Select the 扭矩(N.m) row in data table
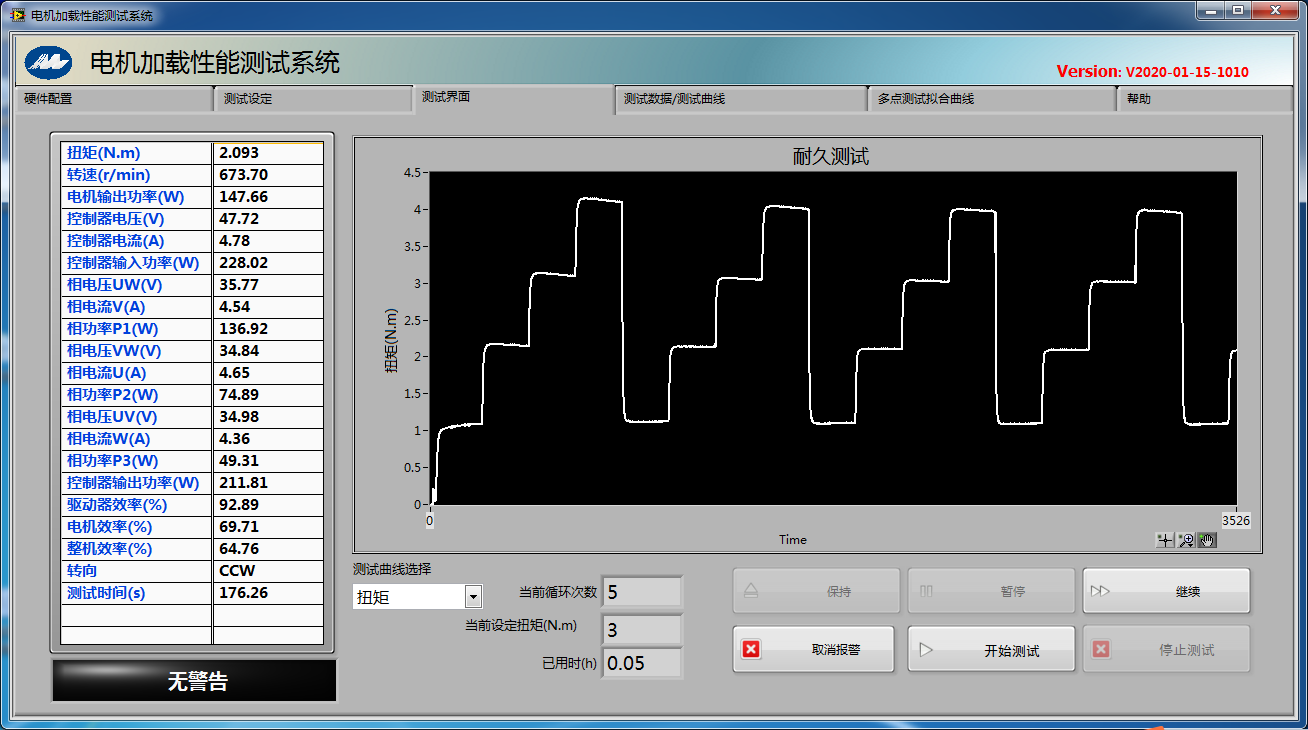 (136, 153)
